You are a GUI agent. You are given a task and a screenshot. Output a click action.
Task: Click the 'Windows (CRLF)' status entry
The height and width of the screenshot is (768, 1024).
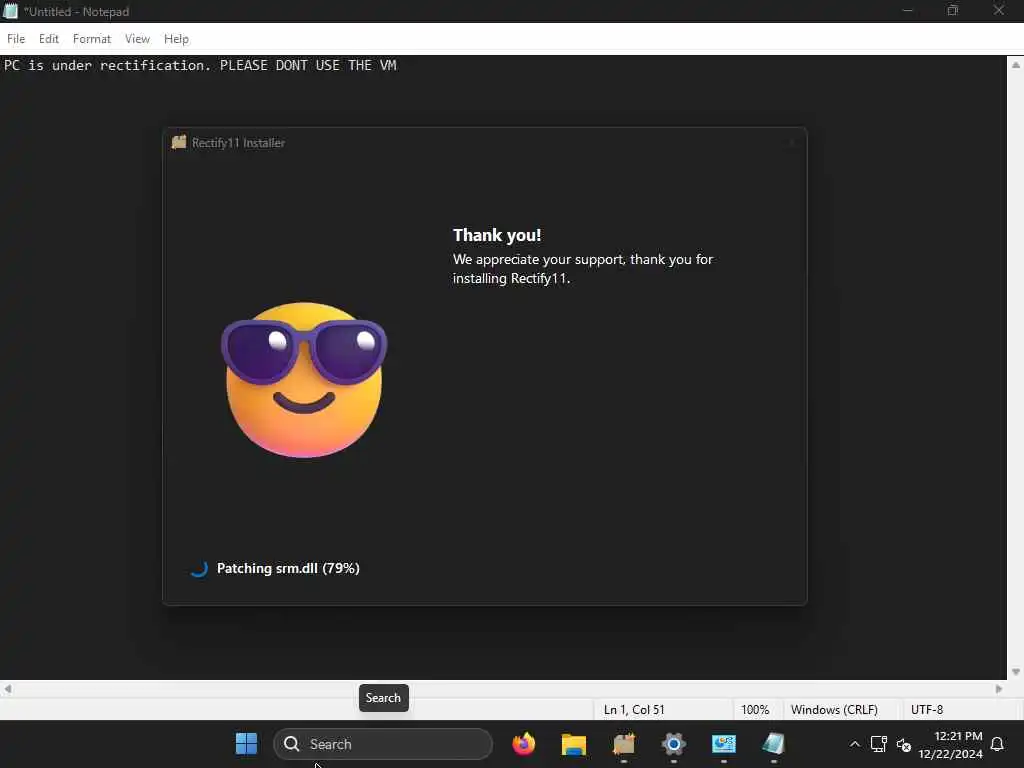(x=834, y=710)
